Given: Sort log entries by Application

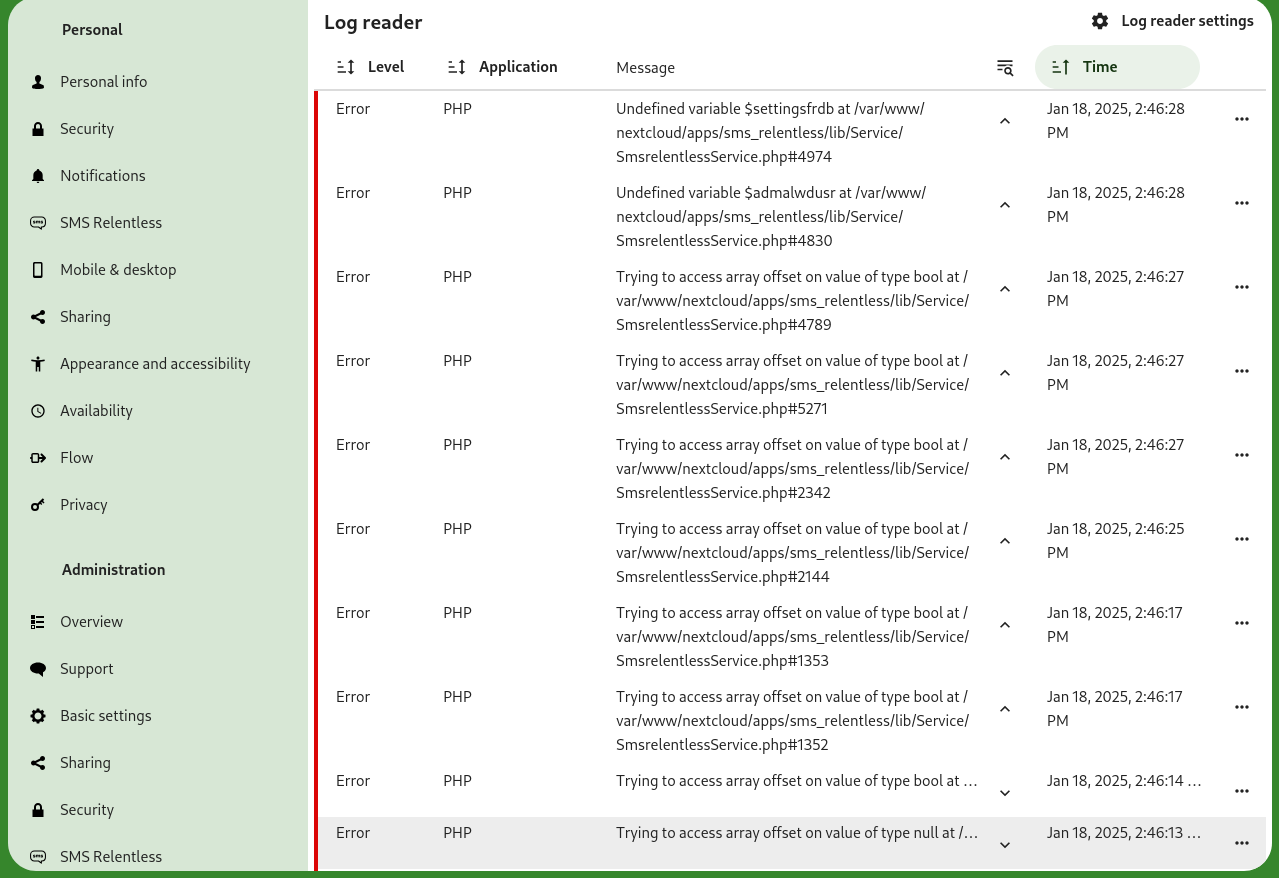Looking at the screenshot, I should pyautogui.click(x=502, y=67).
